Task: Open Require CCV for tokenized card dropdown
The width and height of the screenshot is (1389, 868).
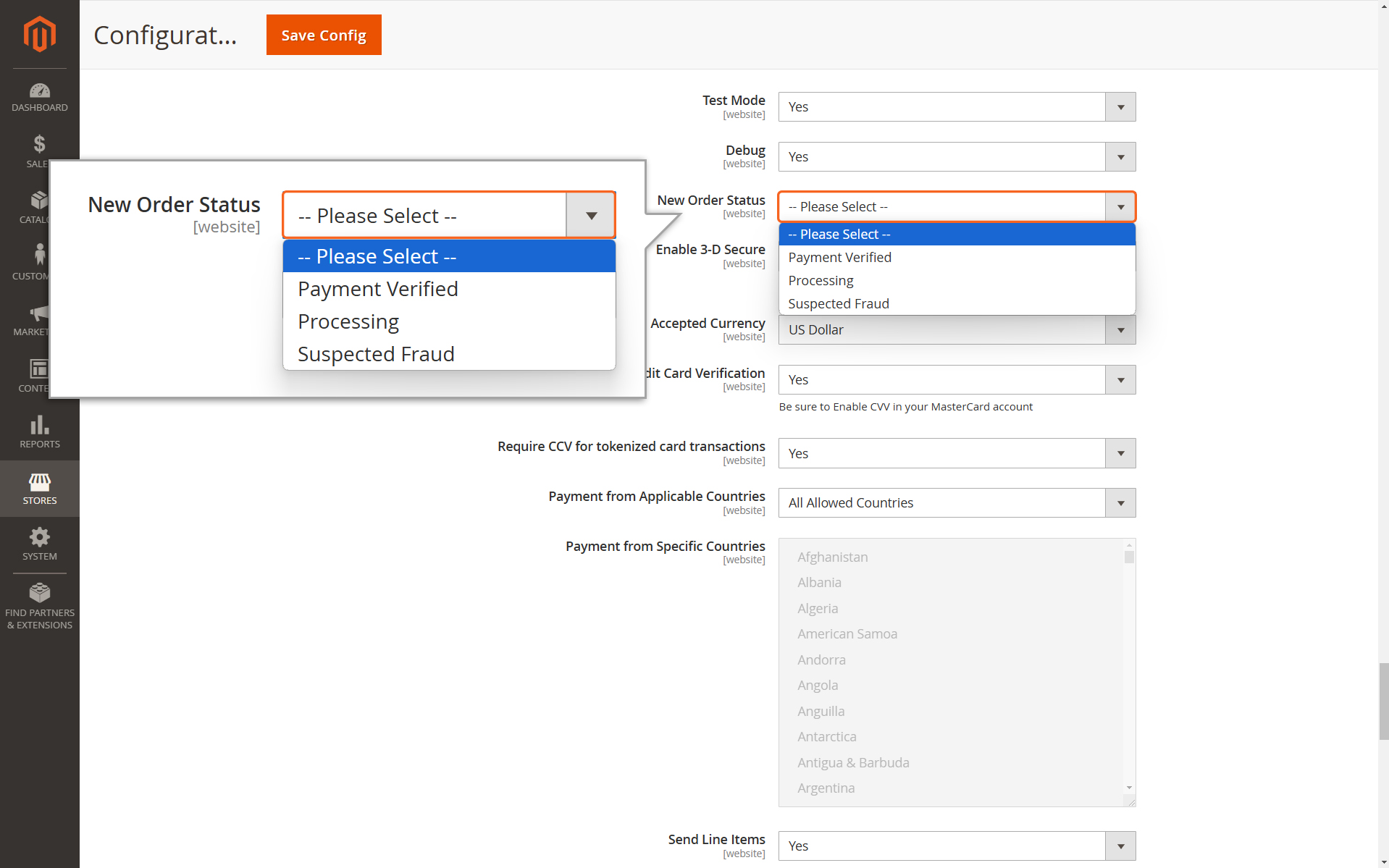Action: tap(957, 453)
